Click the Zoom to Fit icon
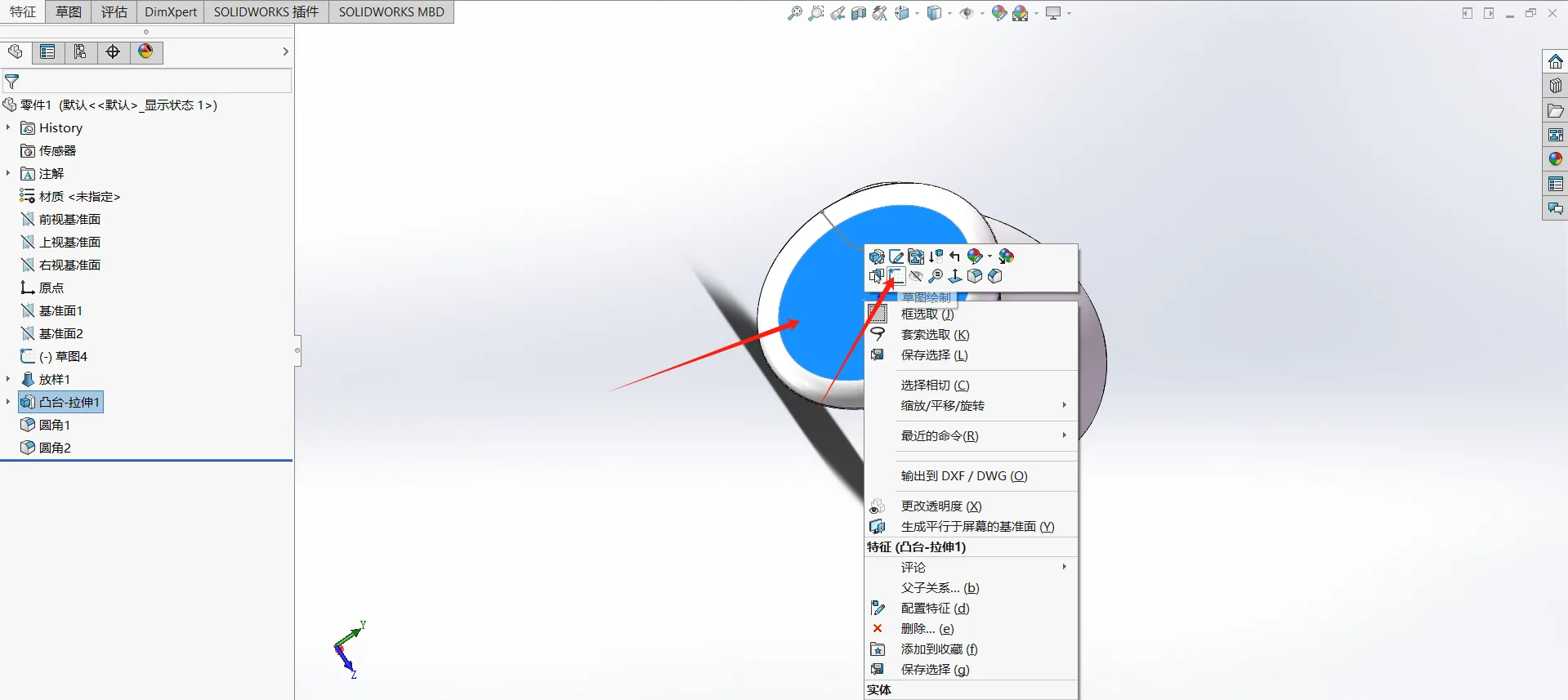This screenshot has width=1568, height=700. pyautogui.click(x=794, y=13)
